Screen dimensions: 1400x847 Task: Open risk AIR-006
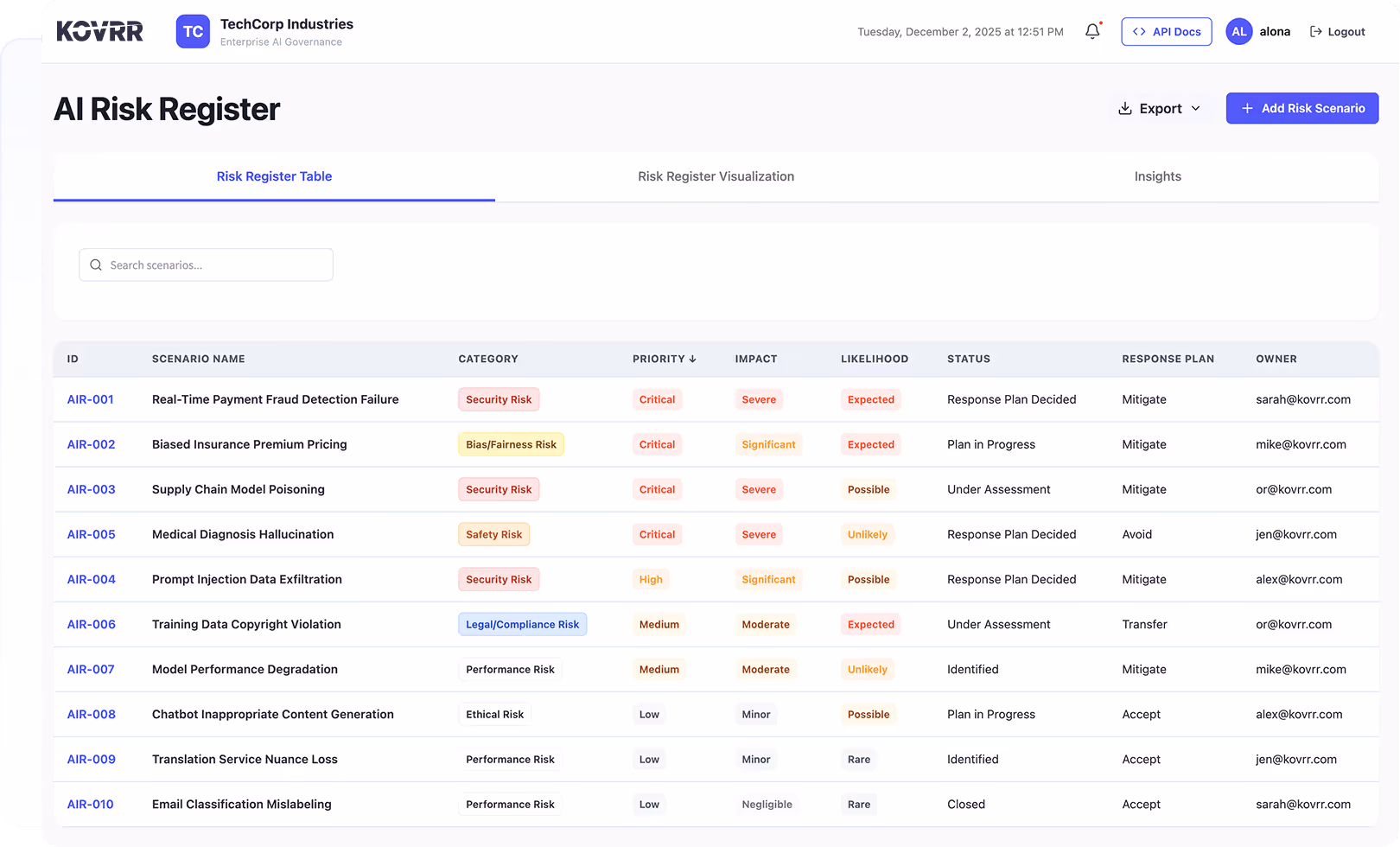click(x=92, y=624)
